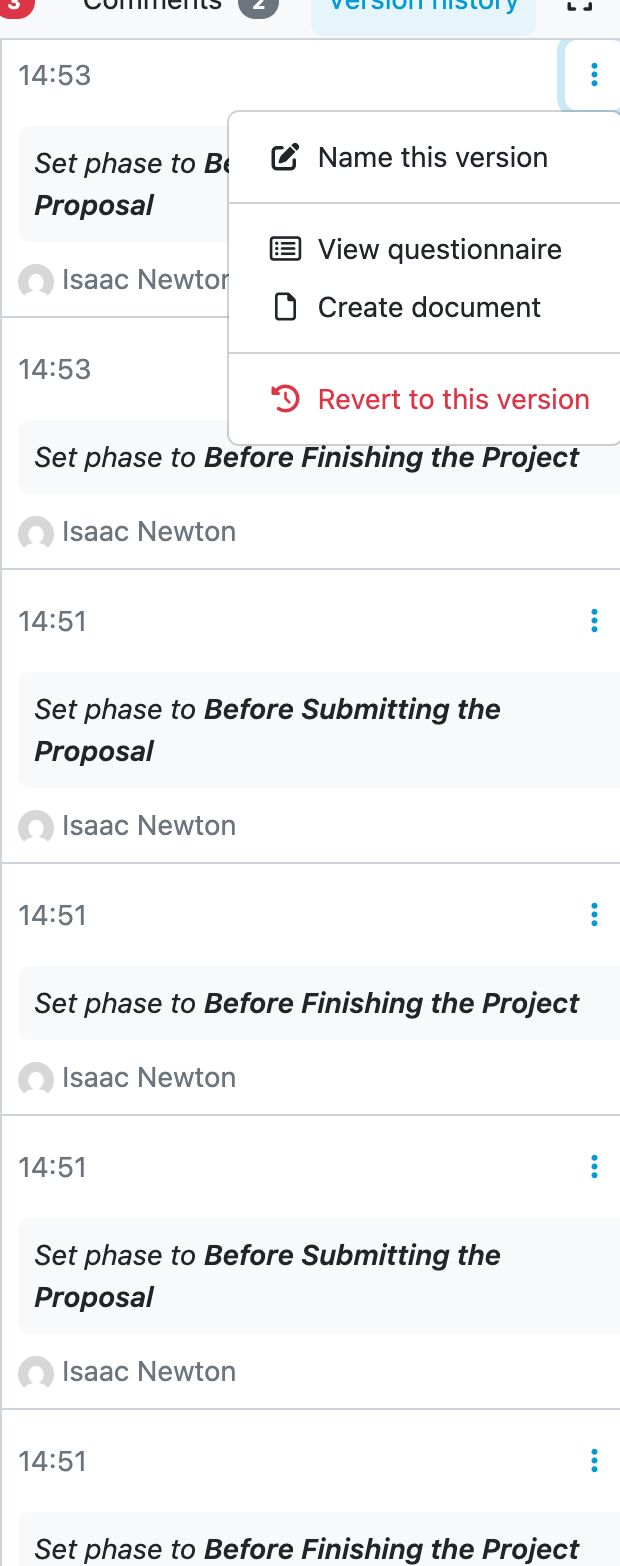Click the questionnaire list icon
This screenshot has height=1566, width=620.
click(286, 249)
